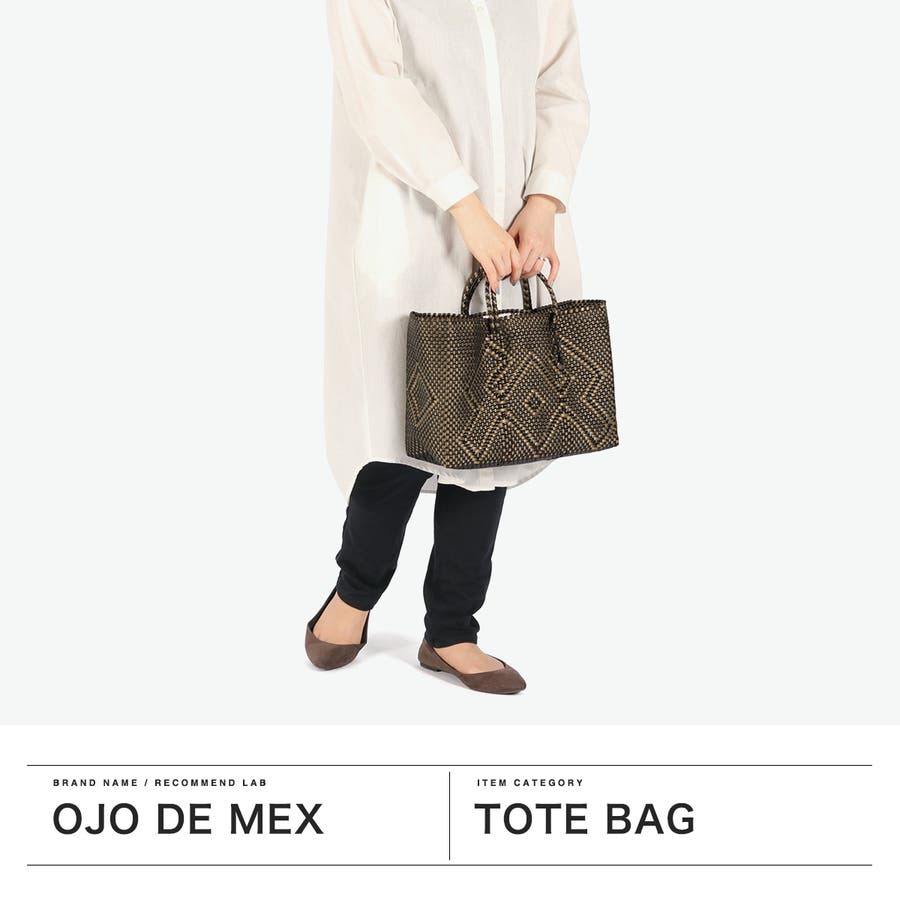The height and width of the screenshot is (900, 900).
Task: Click the OJO DE MEX brand name text
Action: click(x=188, y=818)
